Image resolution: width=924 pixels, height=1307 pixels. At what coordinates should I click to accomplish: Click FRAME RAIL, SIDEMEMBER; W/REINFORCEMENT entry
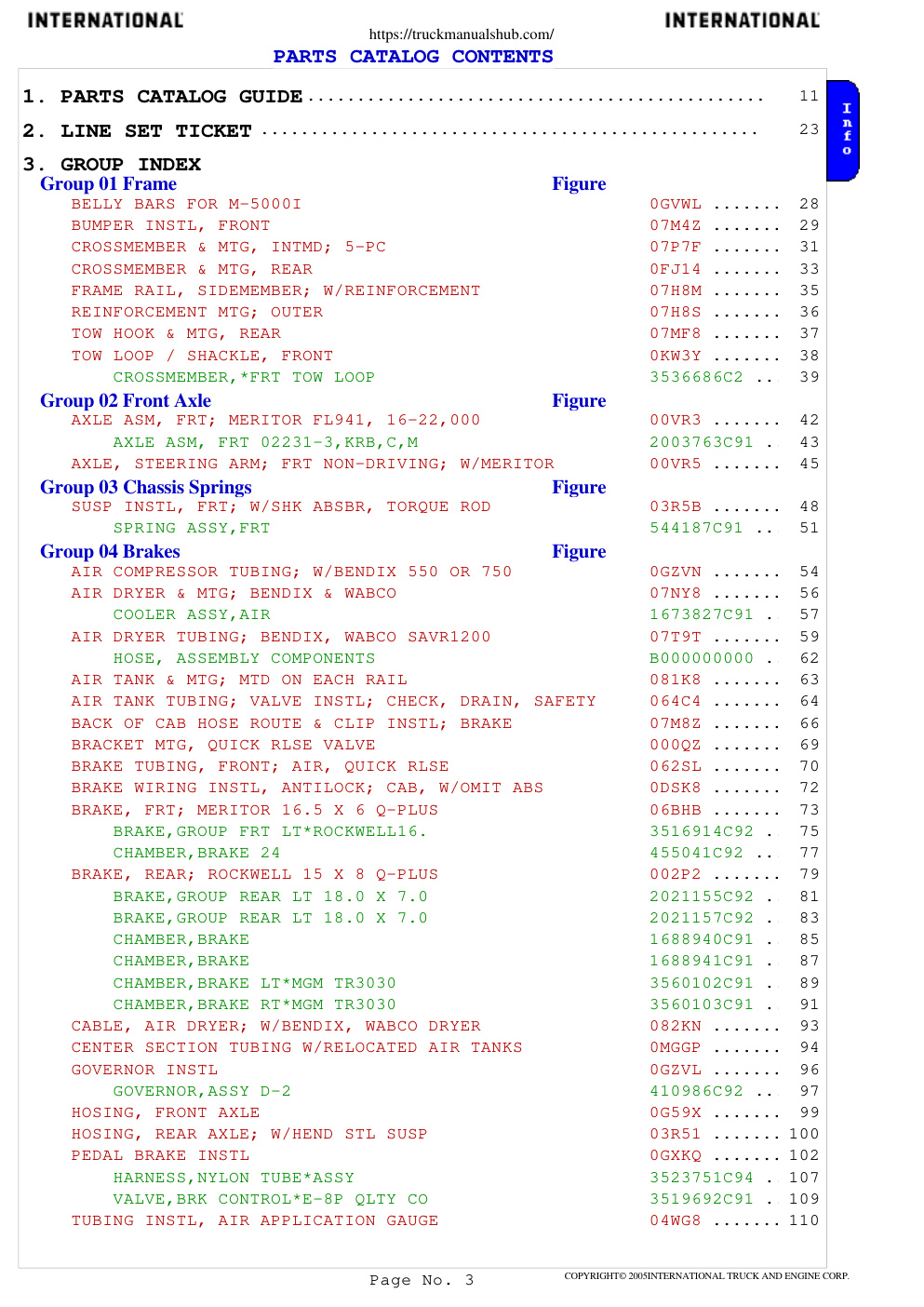(275, 290)
